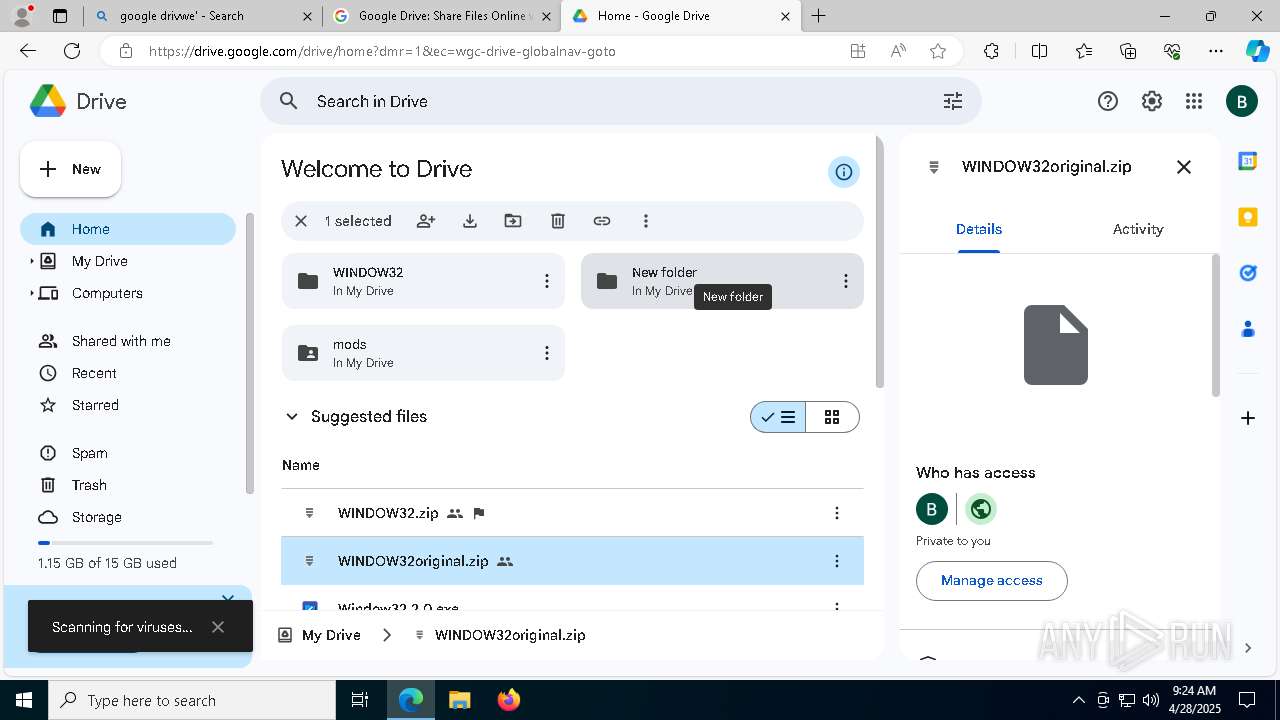The width and height of the screenshot is (1280, 720).
Task: Select the WINDOW32.zip file row
Action: [x=572, y=513]
